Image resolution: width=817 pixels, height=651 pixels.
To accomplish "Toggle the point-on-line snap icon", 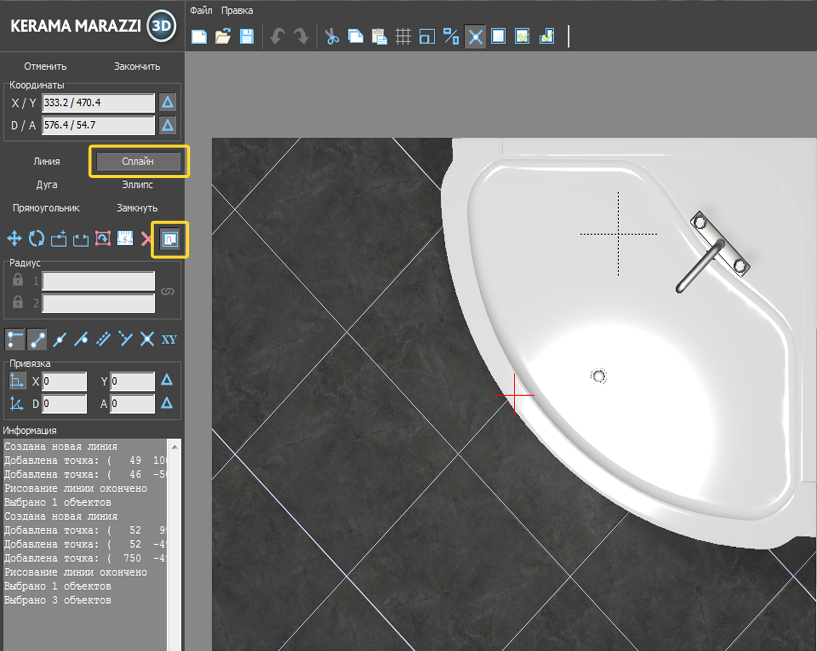I will (81, 339).
